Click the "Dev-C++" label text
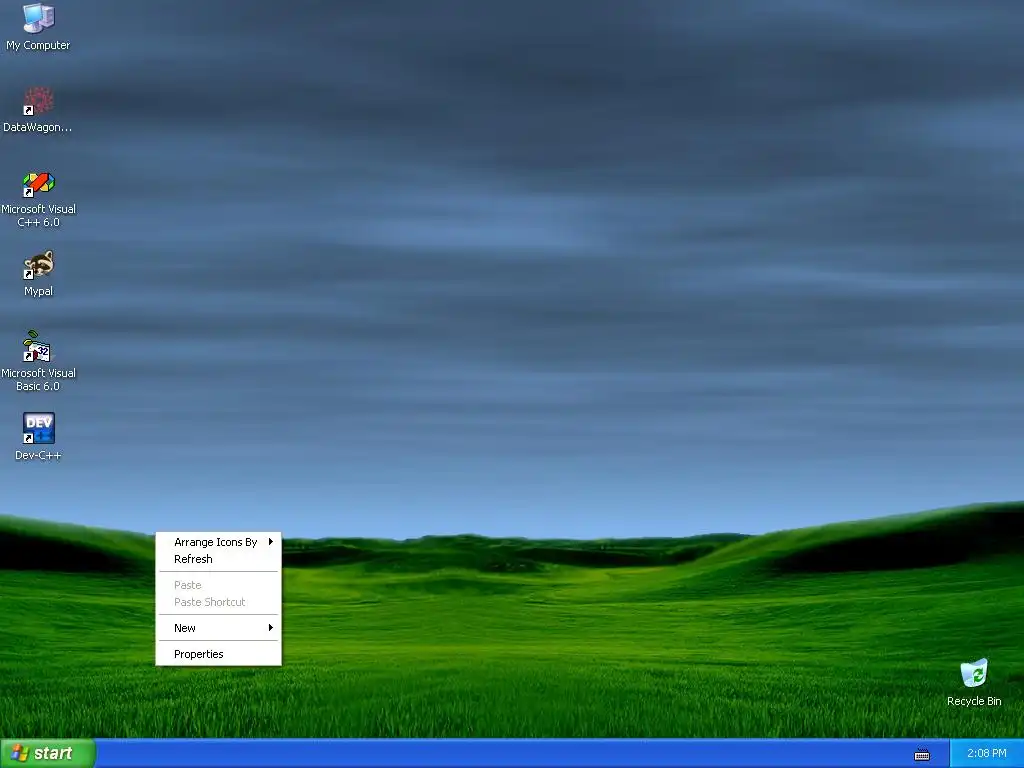Viewport: 1024px width, 768px height. (38, 455)
